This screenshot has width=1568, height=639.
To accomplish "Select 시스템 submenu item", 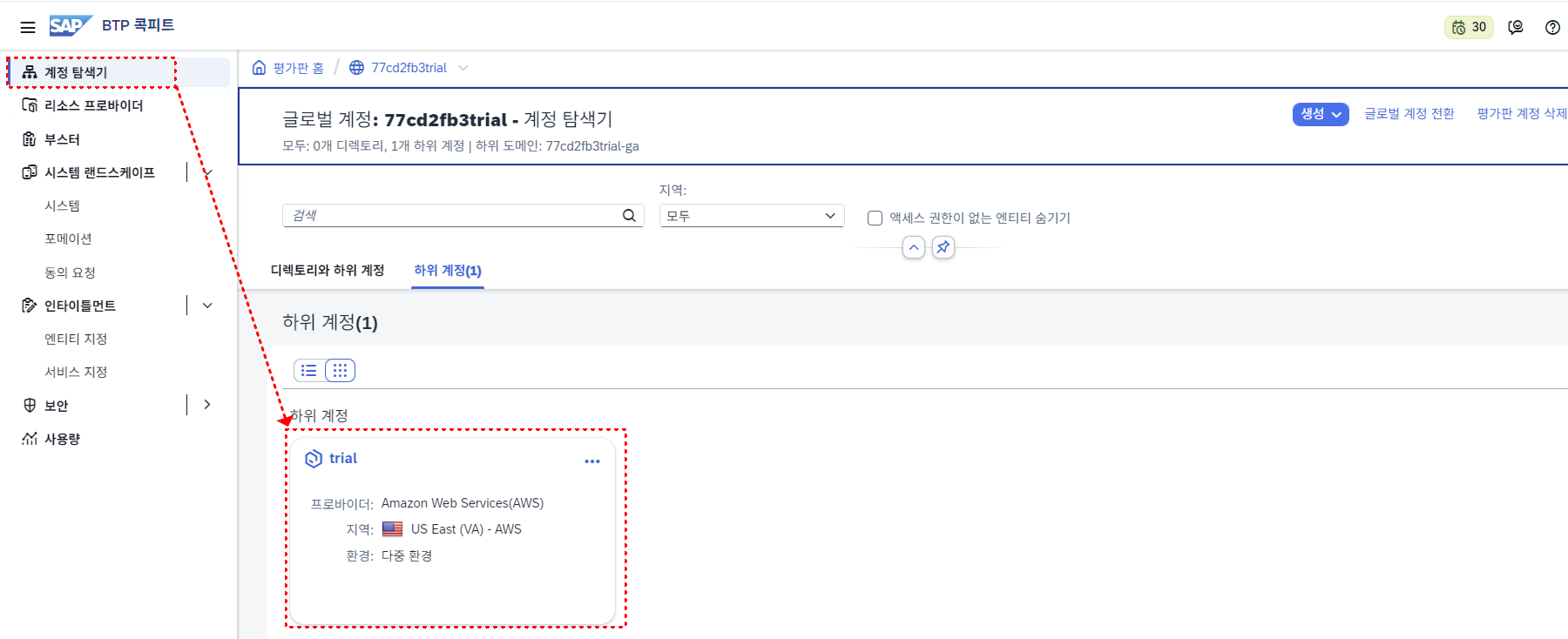I will [x=63, y=205].
